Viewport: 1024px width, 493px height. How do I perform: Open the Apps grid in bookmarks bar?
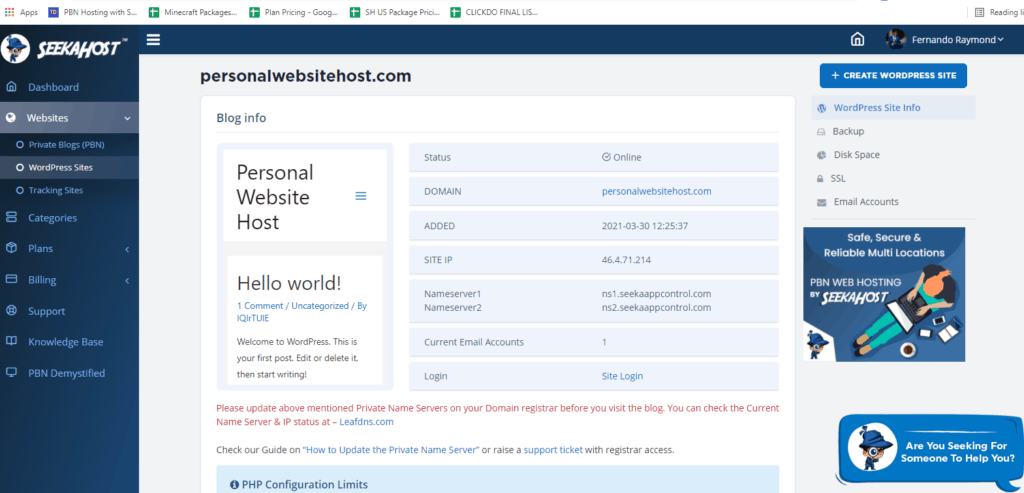[x=22, y=12]
